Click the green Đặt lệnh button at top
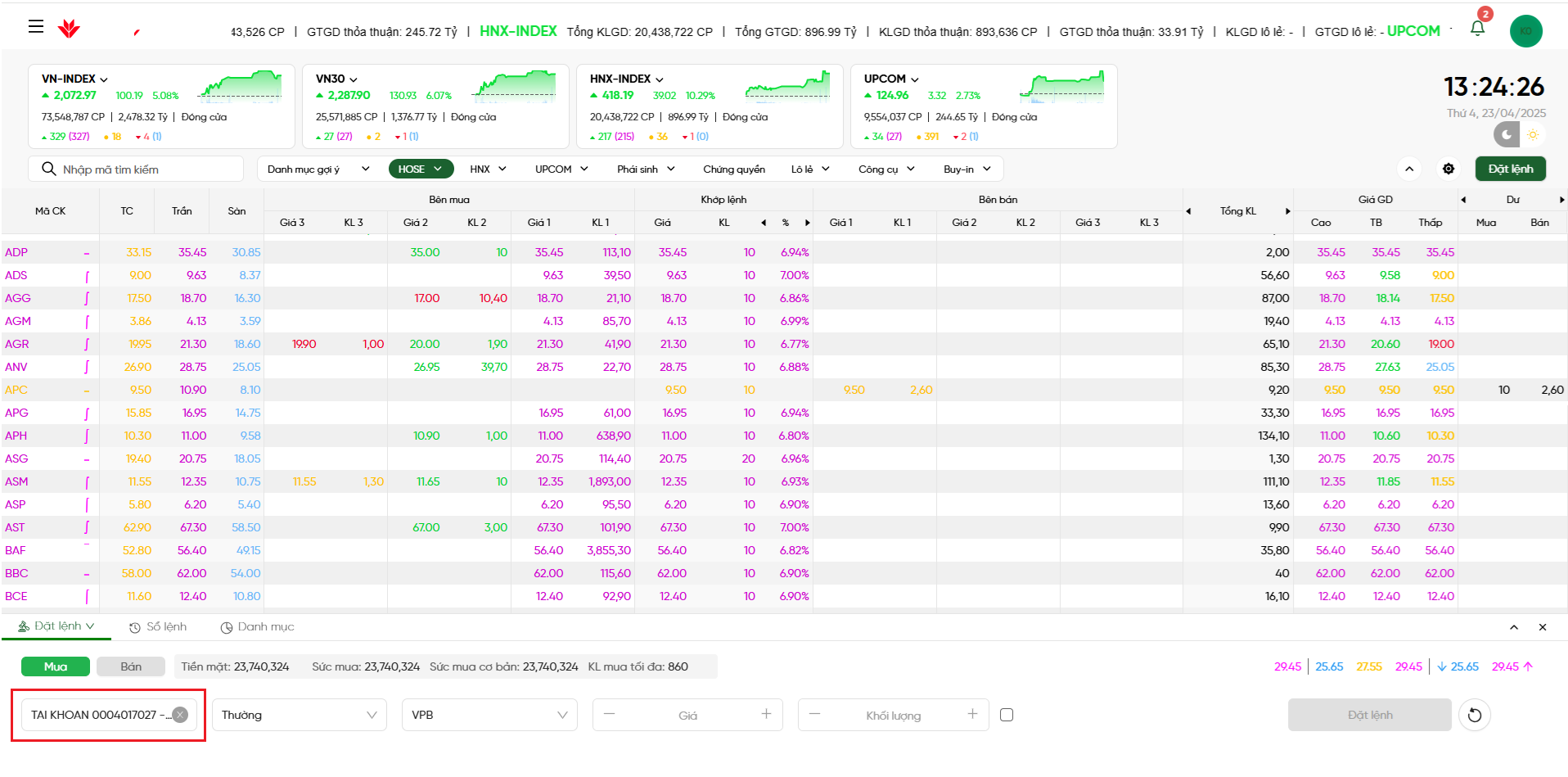This screenshot has height=777, width=1568. tap(1510, 169)
